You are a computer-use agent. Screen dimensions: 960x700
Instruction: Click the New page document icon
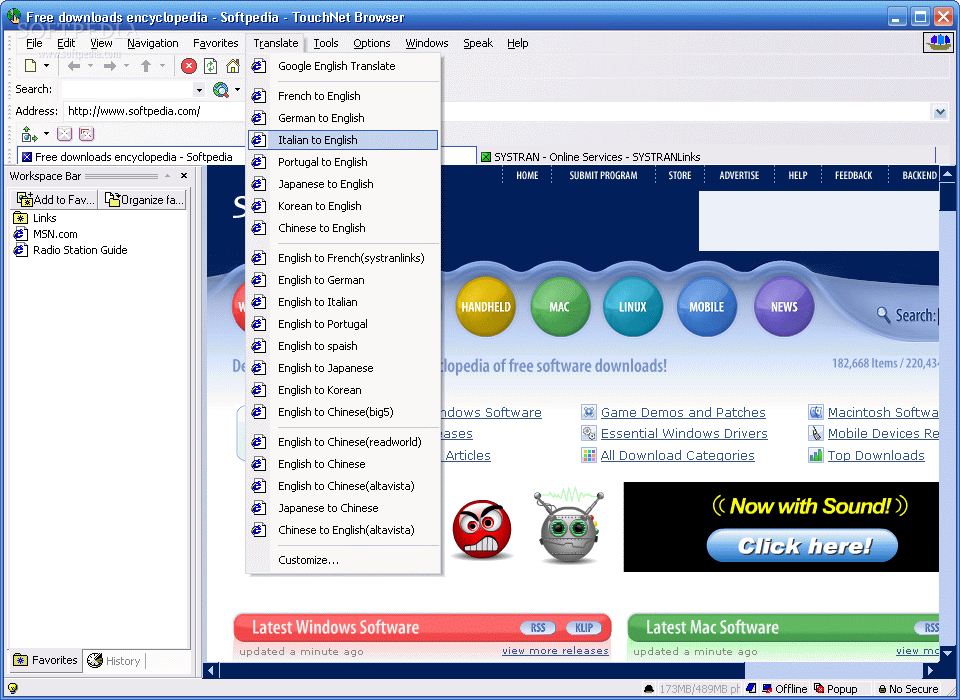click(x=30, y=66)
